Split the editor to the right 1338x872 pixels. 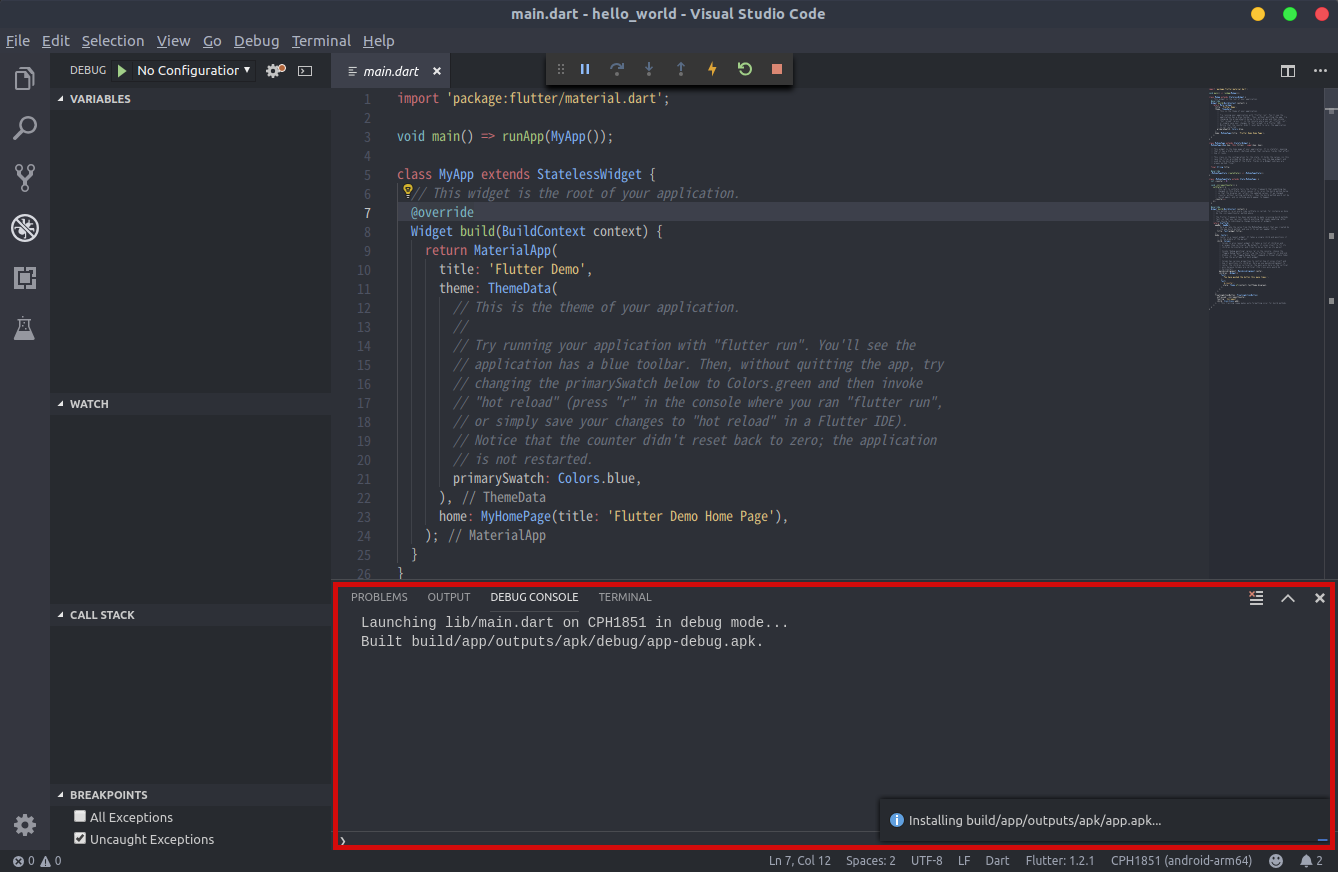[1288, 71]
